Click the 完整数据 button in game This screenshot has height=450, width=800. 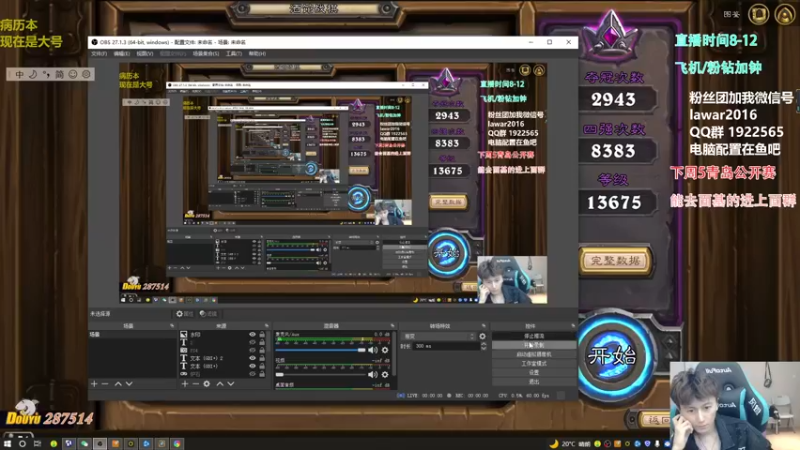(615, 261)
